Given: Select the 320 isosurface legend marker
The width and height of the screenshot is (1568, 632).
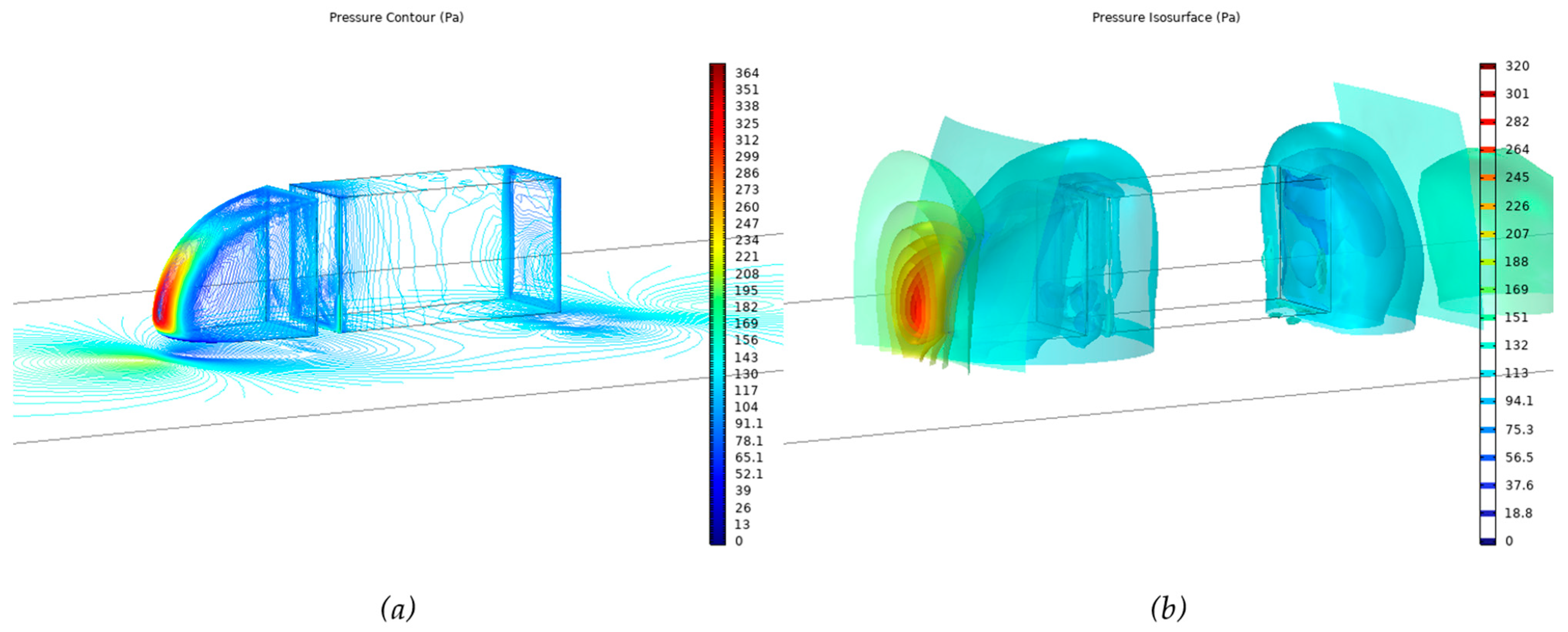Looking at the screenshot, I should pos(1487,66).
